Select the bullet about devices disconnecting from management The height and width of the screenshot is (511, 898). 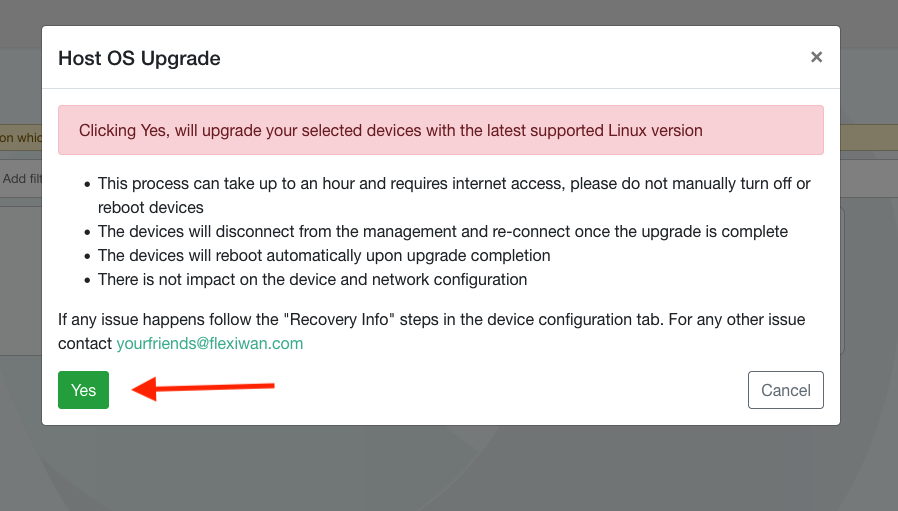443,232
